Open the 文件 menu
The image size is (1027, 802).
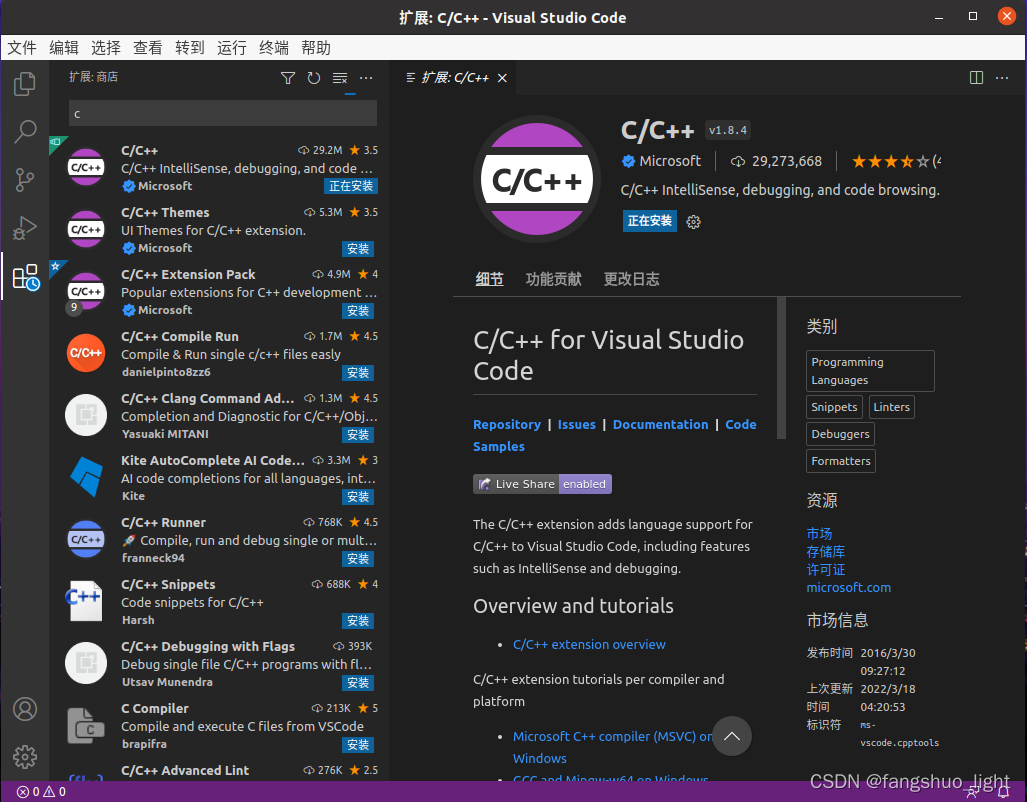point(22,47)
